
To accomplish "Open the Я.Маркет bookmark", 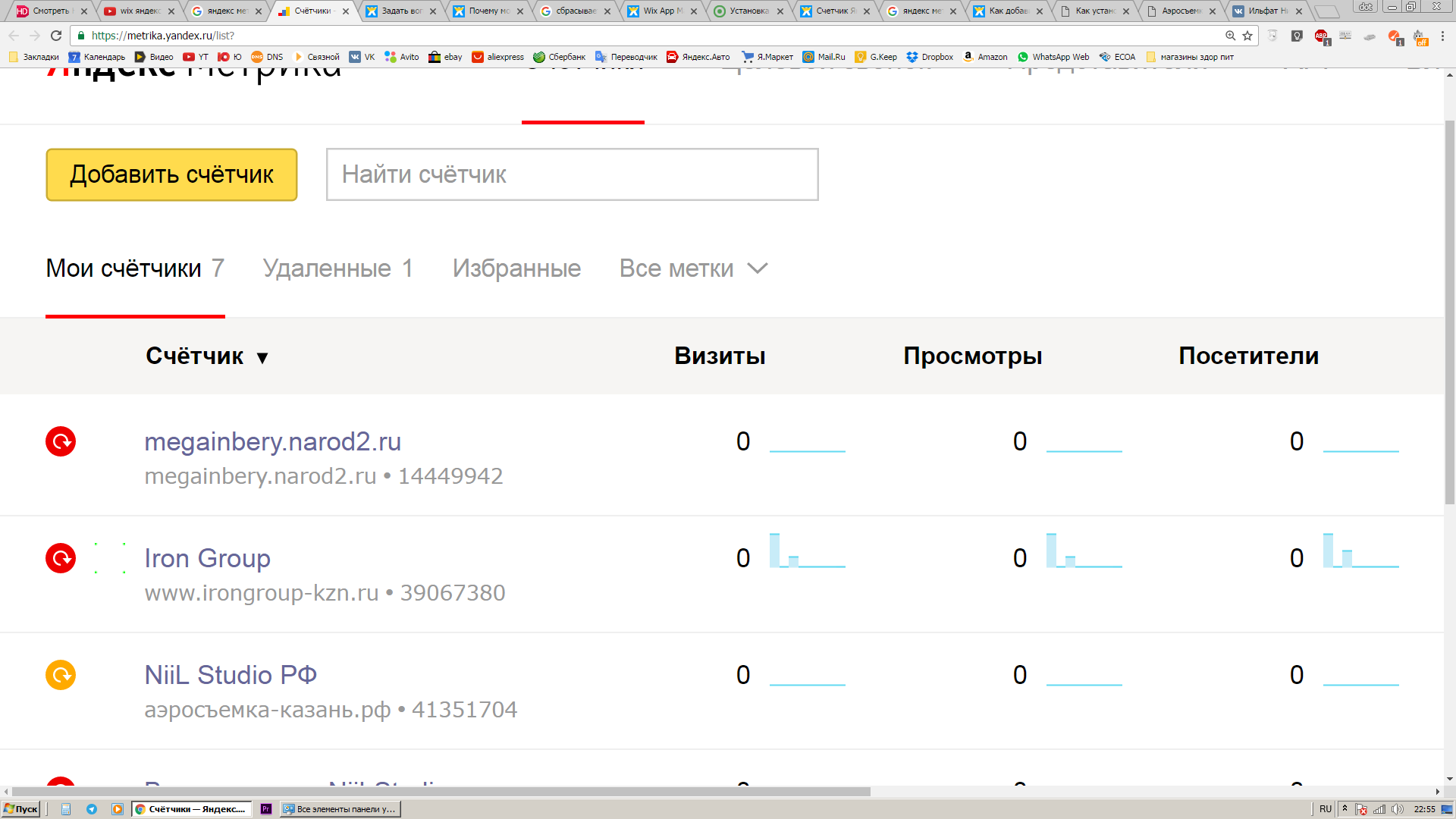I will (x=767, y=57).
